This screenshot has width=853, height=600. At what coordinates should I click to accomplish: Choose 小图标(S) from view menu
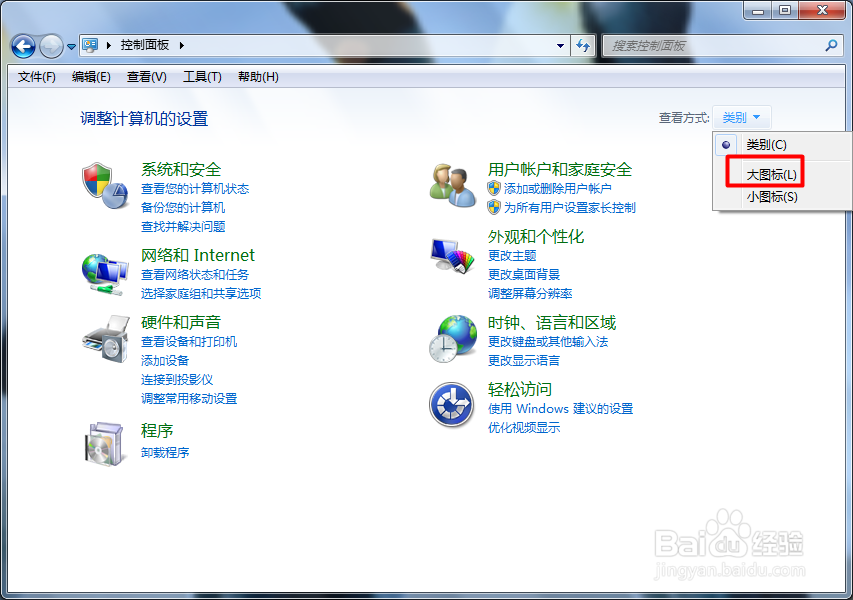pos(772,197)
